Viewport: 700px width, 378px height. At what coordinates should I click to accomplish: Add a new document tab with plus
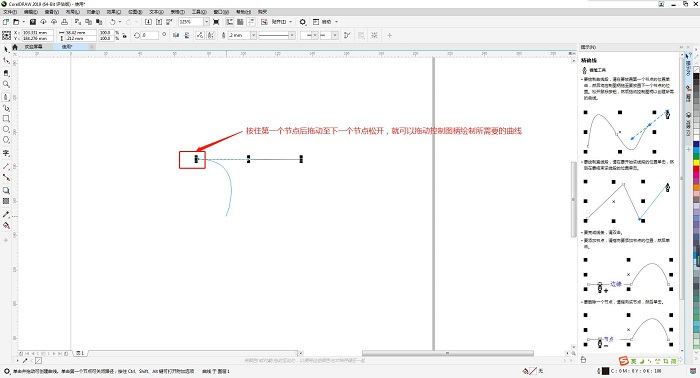point(92,46)
